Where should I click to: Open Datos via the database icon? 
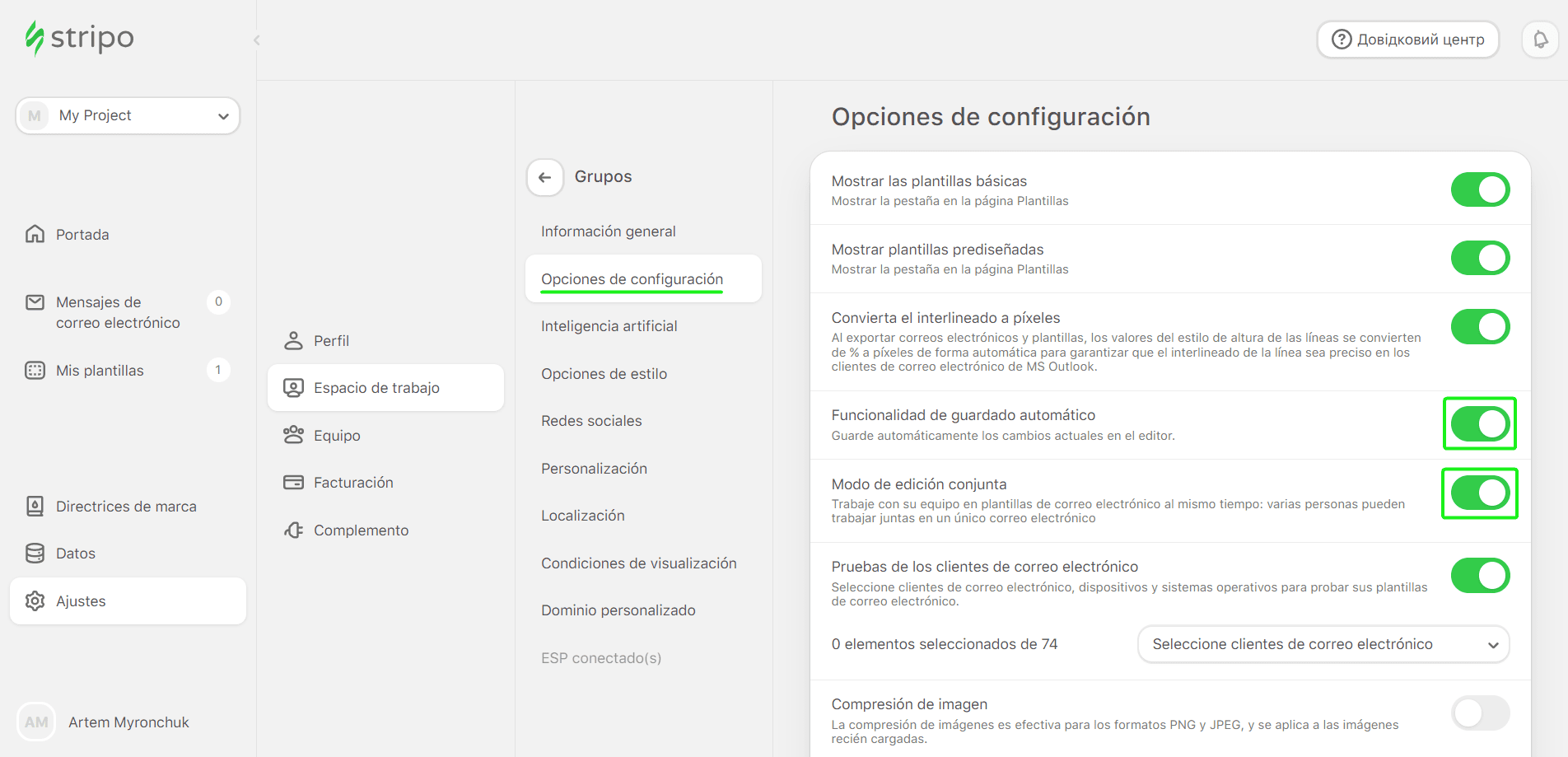click(35, 553)
